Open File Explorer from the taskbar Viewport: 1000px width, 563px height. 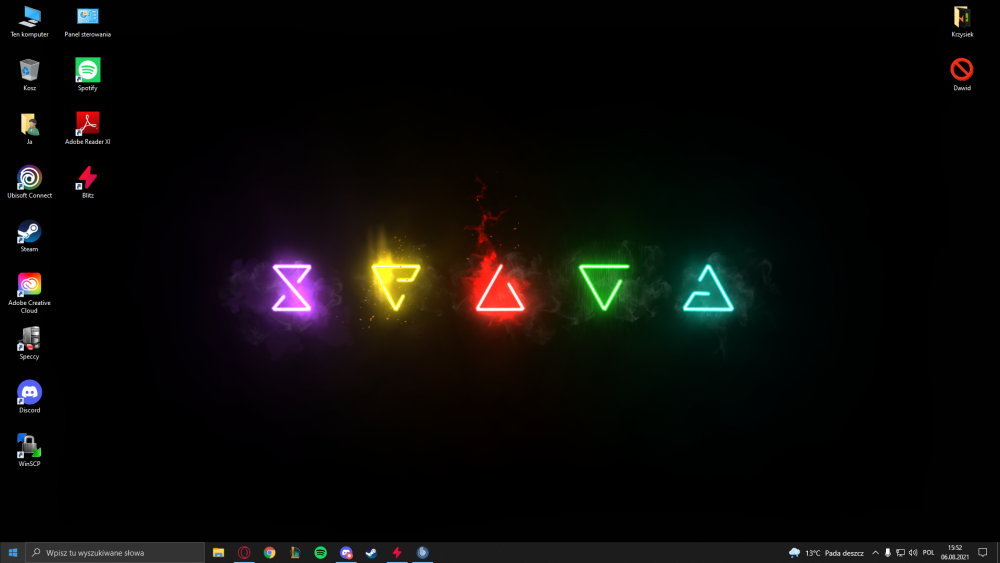pos(219,553)
